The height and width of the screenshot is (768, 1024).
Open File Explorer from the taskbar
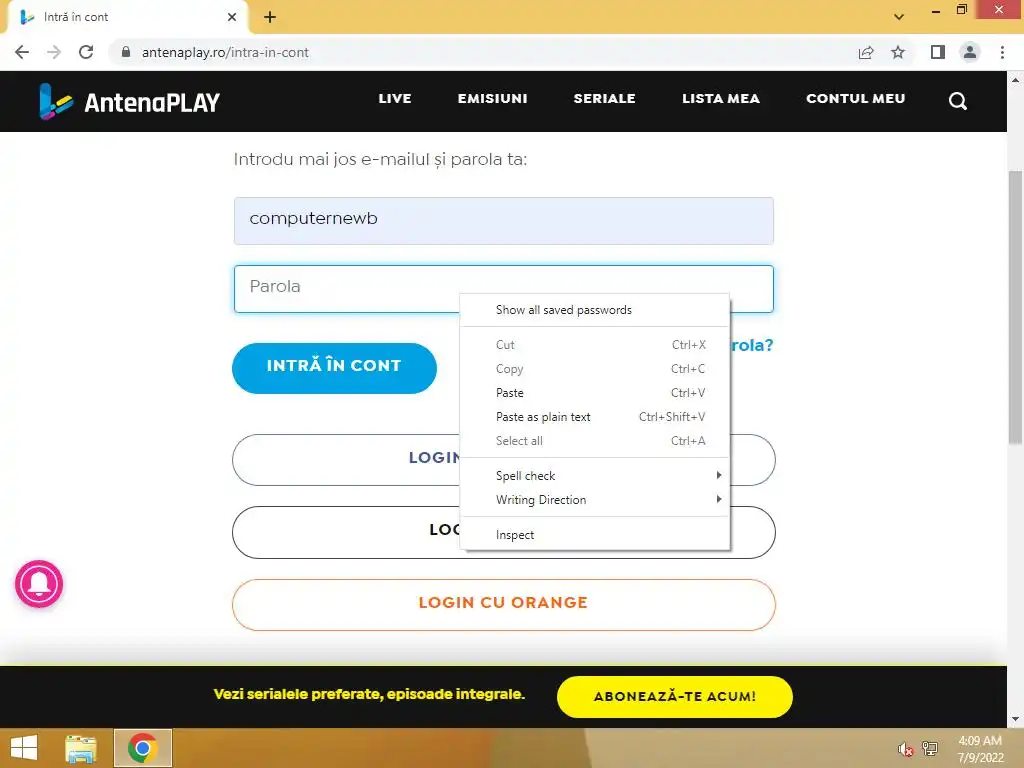click(x=81, y=748)
